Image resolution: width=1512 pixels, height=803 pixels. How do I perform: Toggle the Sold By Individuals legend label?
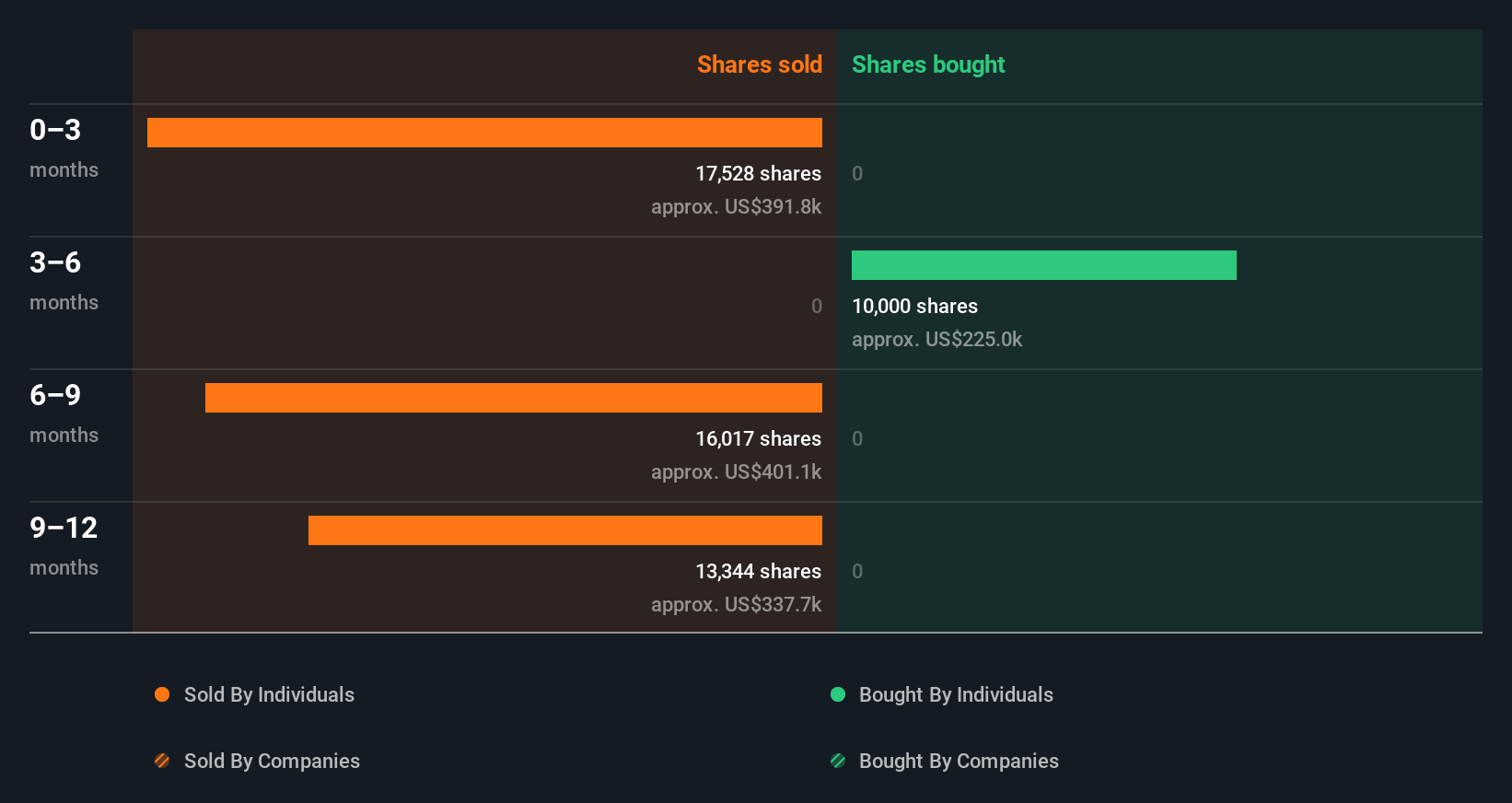point(269,694)
